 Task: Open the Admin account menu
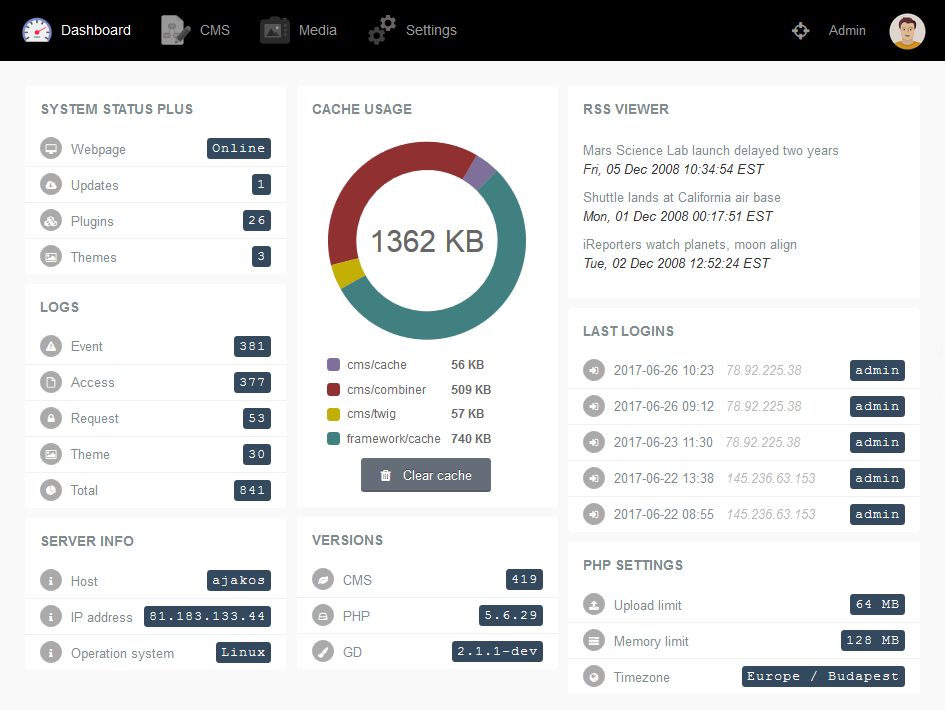pyautogui.click(x=847, y=30)
